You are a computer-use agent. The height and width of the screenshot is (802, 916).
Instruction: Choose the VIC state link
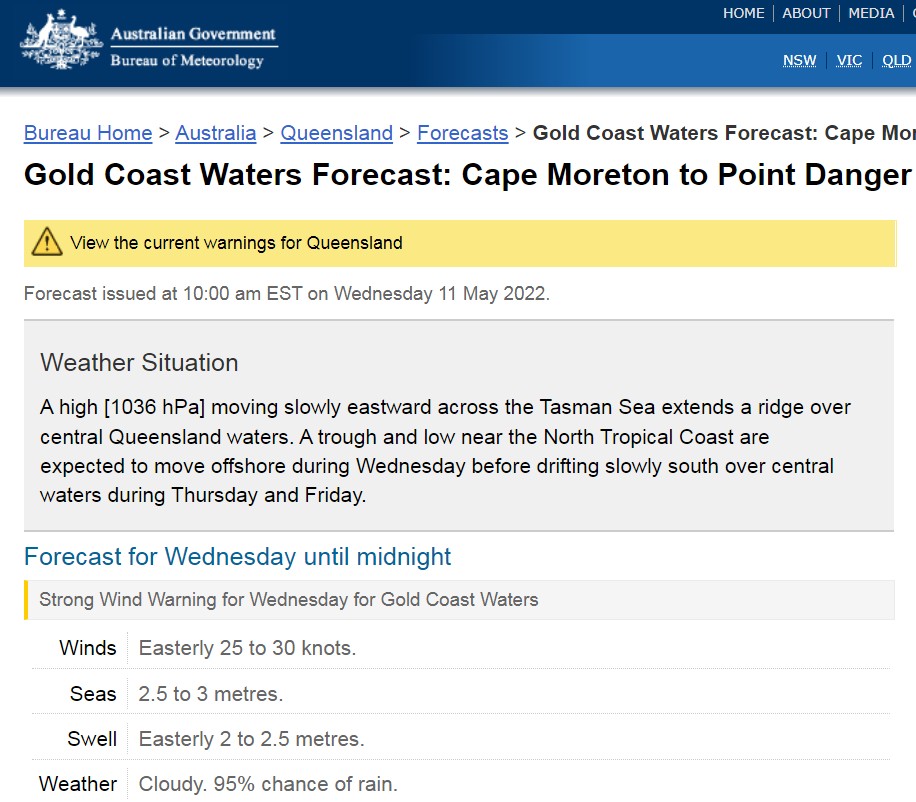849,60
